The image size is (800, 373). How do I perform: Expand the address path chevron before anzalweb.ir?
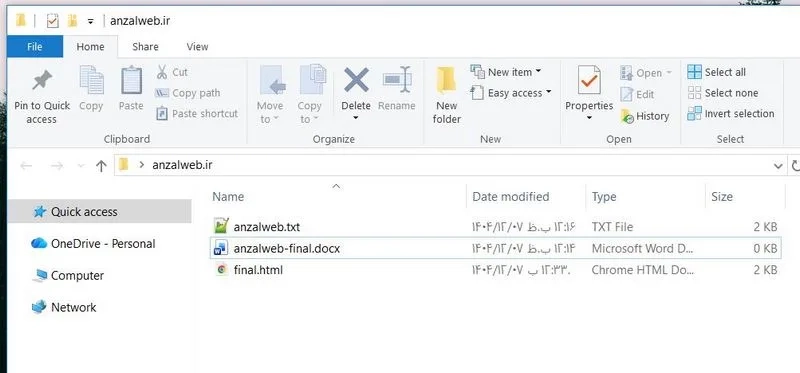tap(141, 165)
